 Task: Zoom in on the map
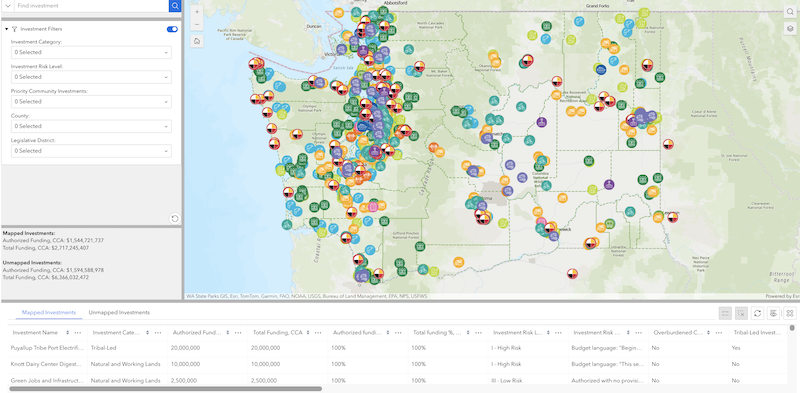pos(197,11)
